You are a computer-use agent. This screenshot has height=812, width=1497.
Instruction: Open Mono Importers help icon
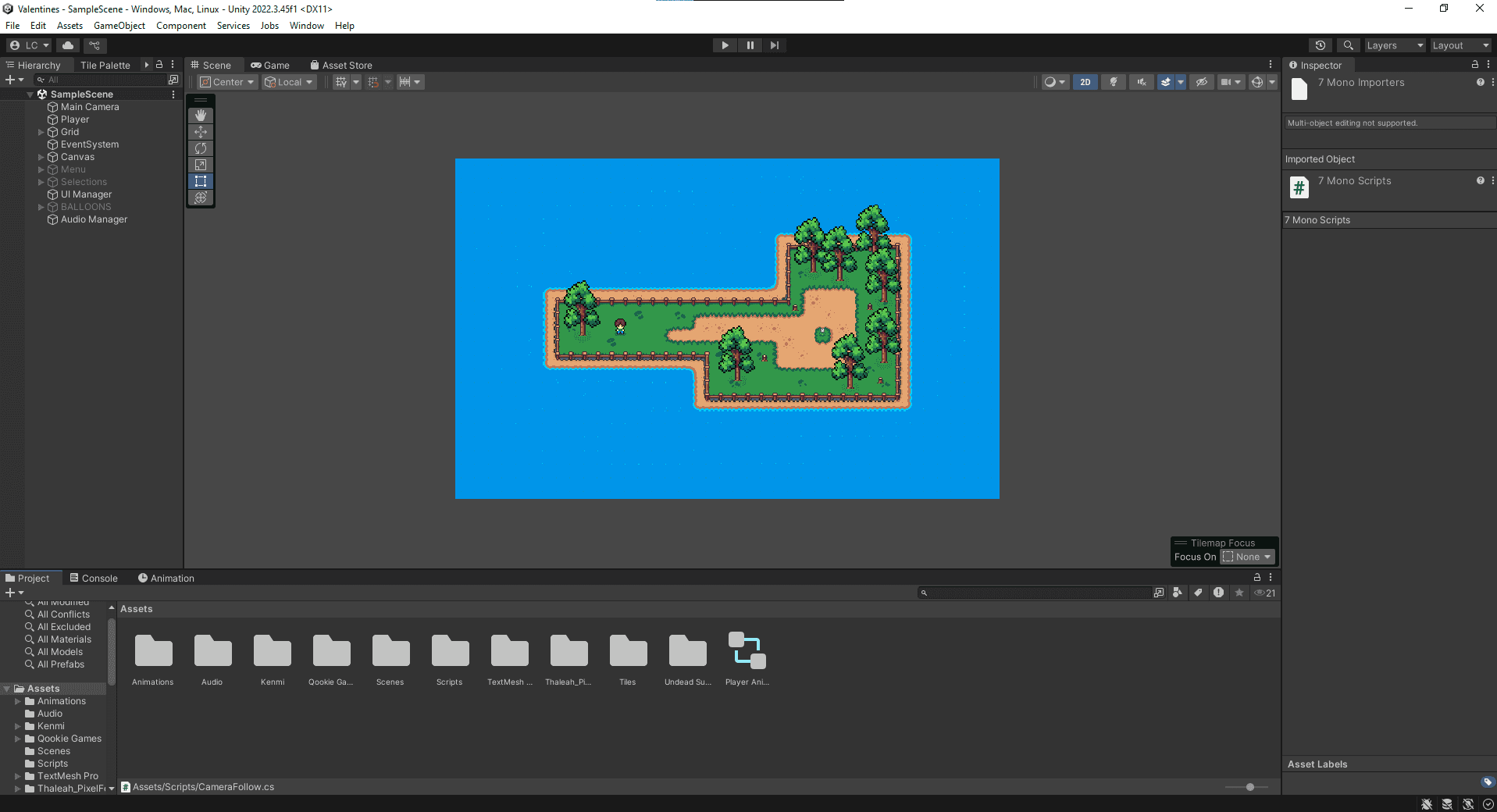coord(1480,82)
